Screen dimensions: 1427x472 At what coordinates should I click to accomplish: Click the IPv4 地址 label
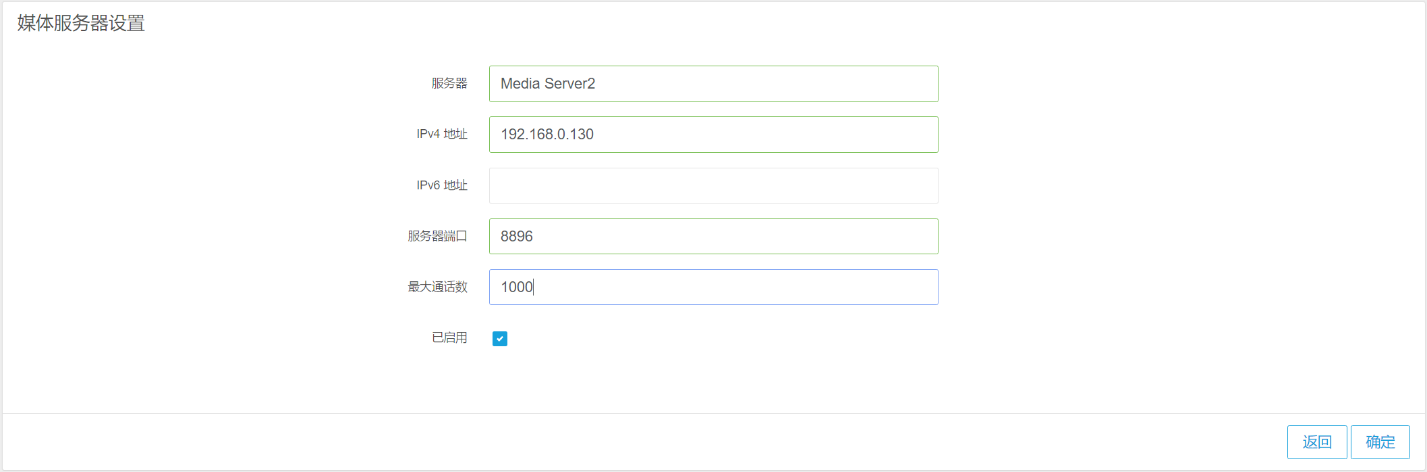[442, 134]
